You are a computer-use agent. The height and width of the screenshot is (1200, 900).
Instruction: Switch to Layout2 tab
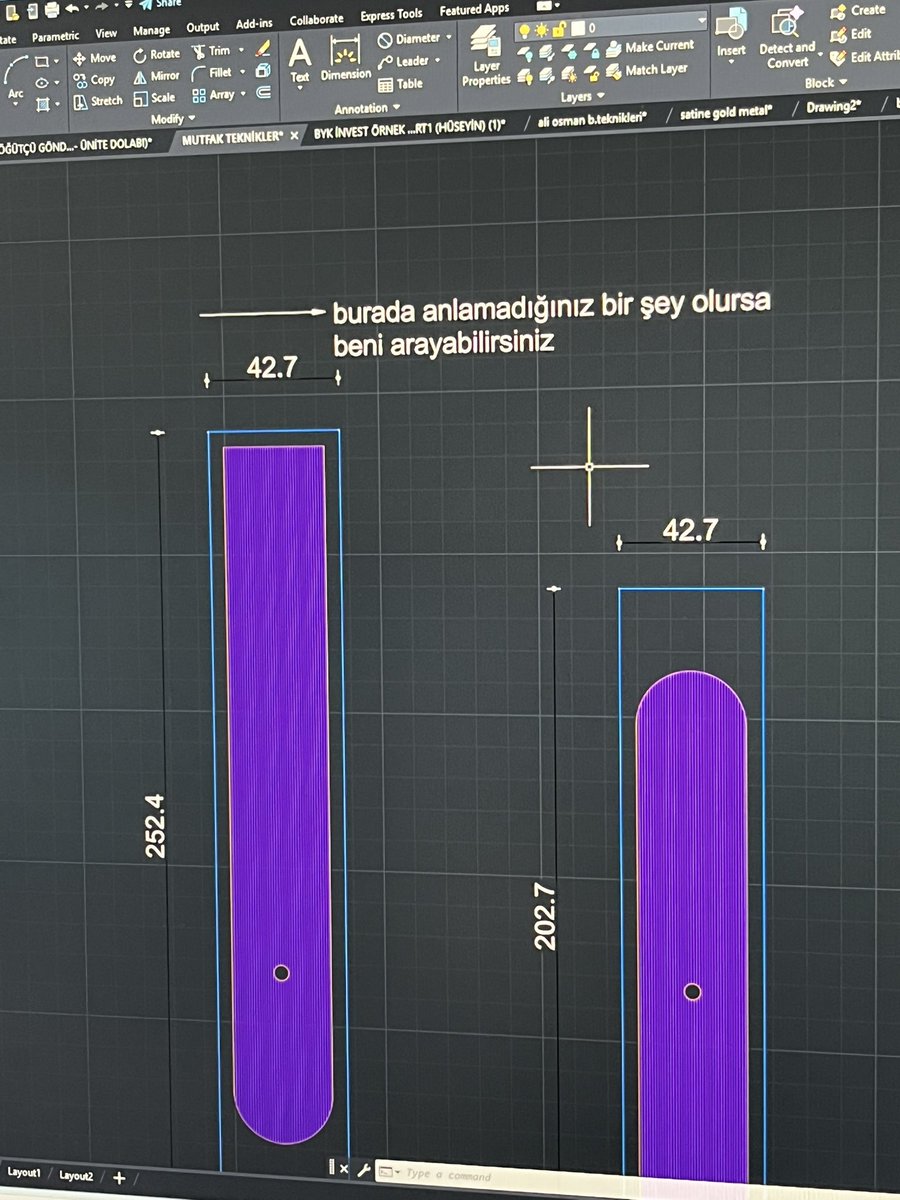pyautogui.click(x=76, y=1176)
